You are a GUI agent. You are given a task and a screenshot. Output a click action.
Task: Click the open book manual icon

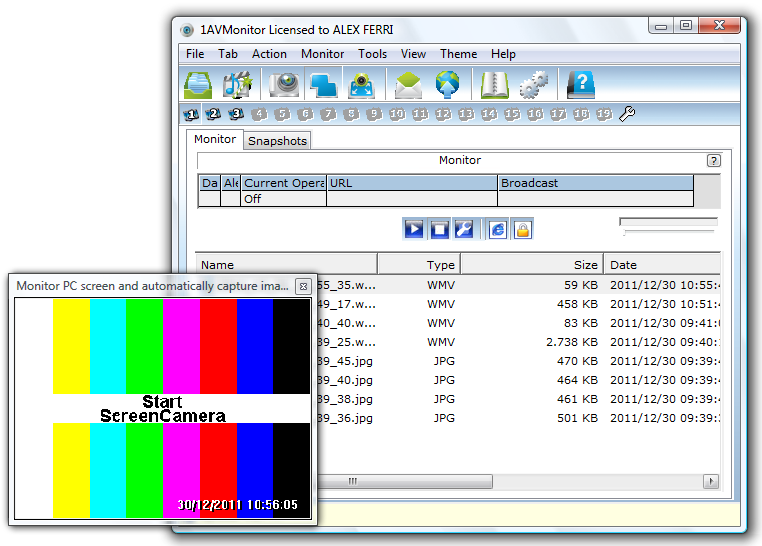[495, 86]
